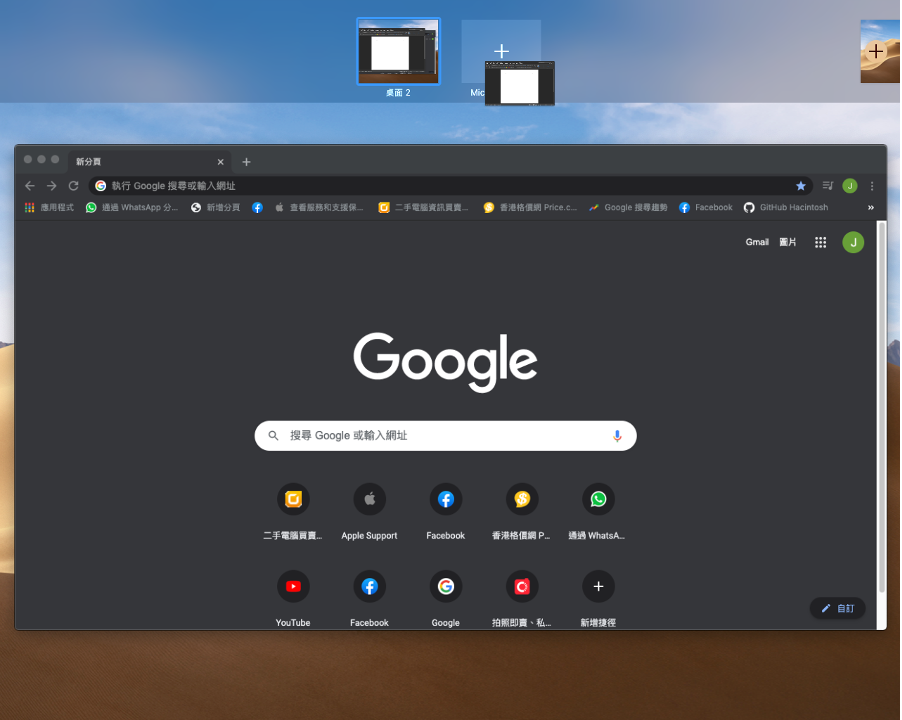Open the Facebook bookmark in bookmarks bar
This screenshot has height=720, width=902.
(x=706, y=208)
